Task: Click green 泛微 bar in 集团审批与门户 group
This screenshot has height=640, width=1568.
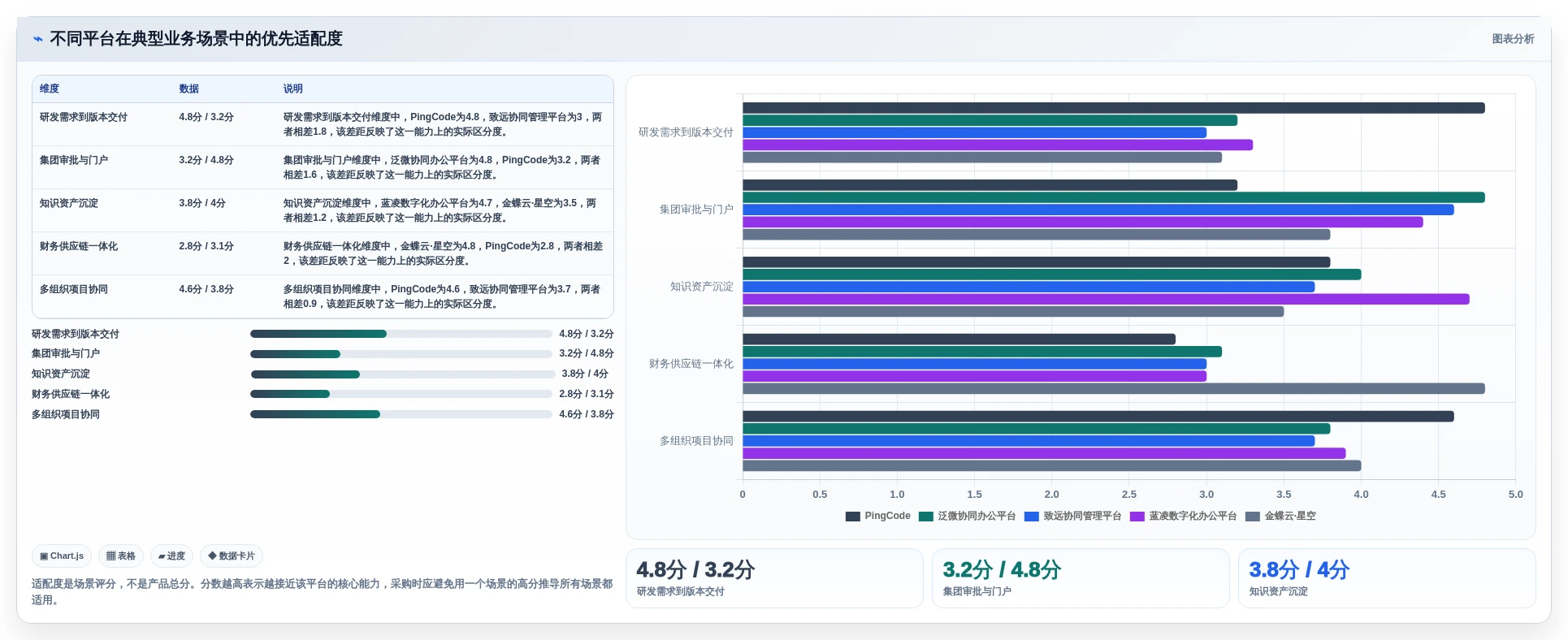Action: (x=1114, y=197)
